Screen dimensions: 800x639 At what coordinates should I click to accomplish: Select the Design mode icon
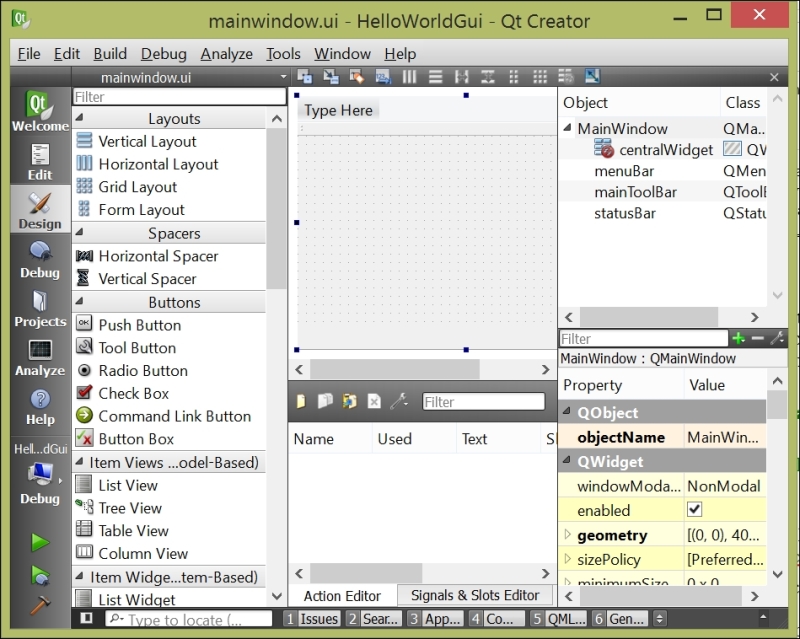(x=40, y=210)
